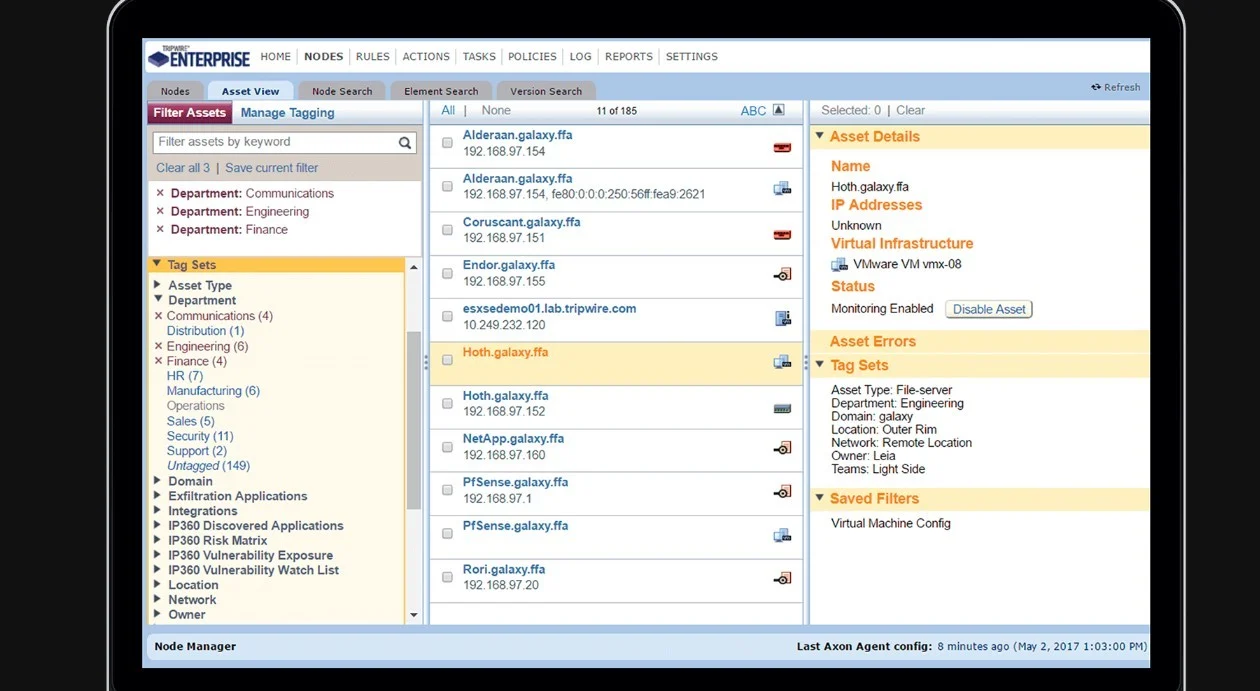This screenshot has height=691, width=1260.
Task: Click the Disable Asset button
Action: [988, 310]
